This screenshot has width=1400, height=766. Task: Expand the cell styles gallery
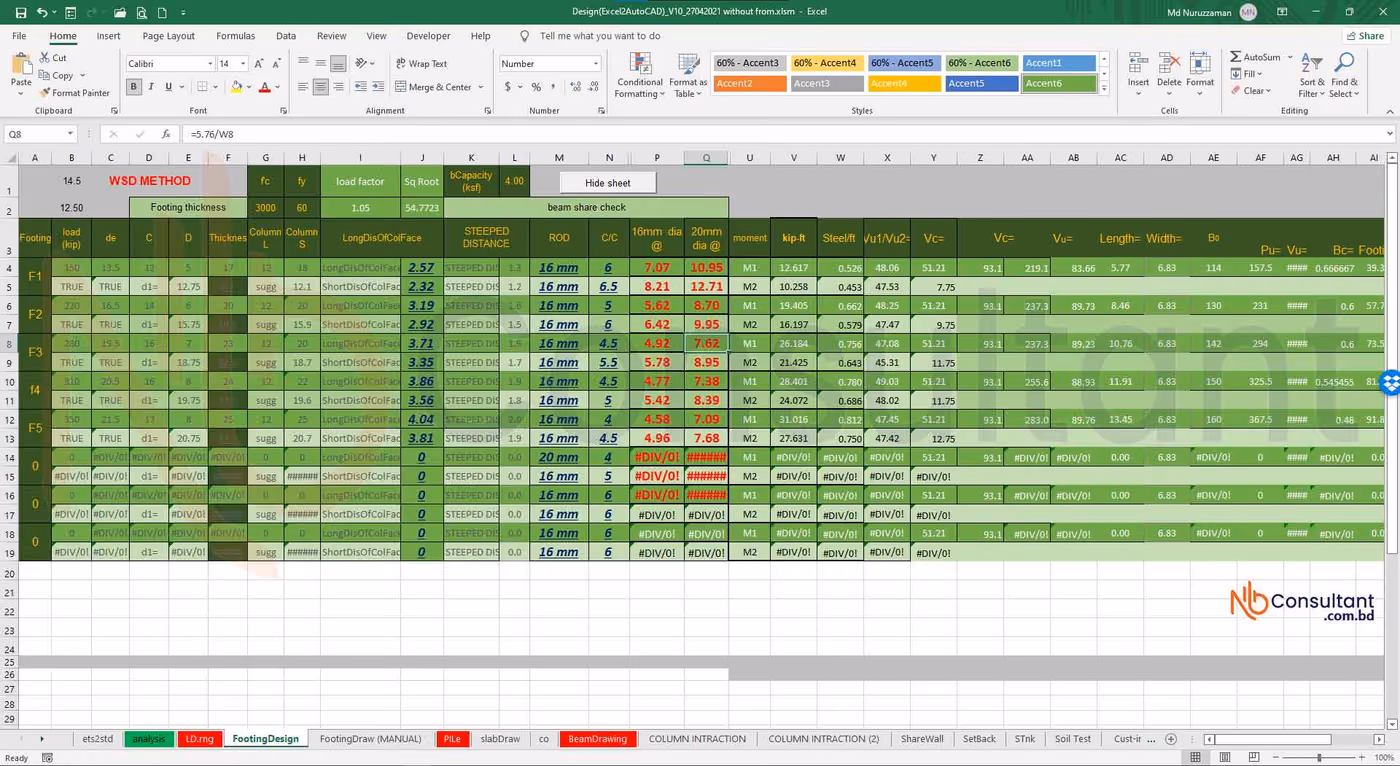point(1104,89)
